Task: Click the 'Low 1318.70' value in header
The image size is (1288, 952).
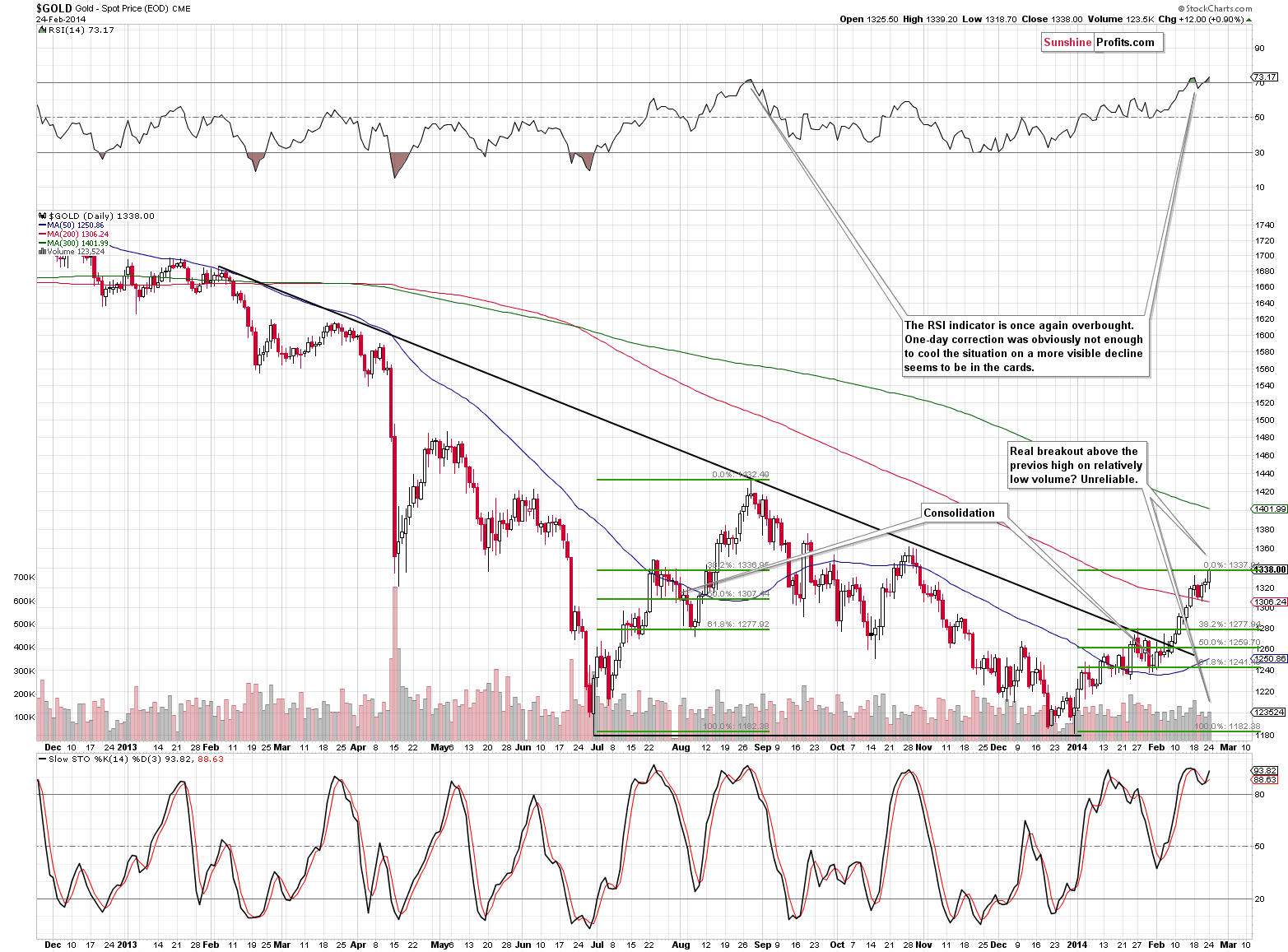Action: click(989, 19)
